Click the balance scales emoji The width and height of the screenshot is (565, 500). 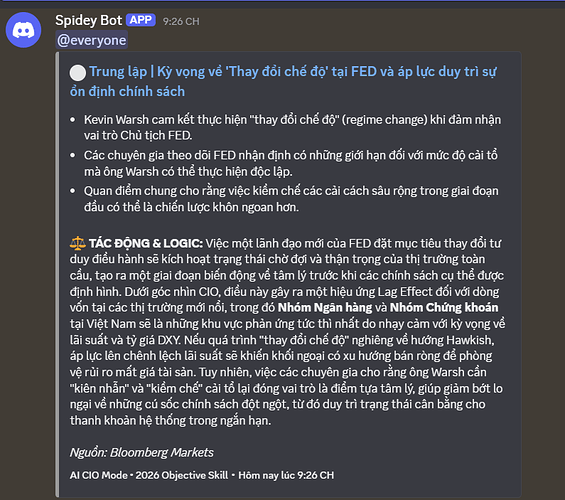coord(77,243)
